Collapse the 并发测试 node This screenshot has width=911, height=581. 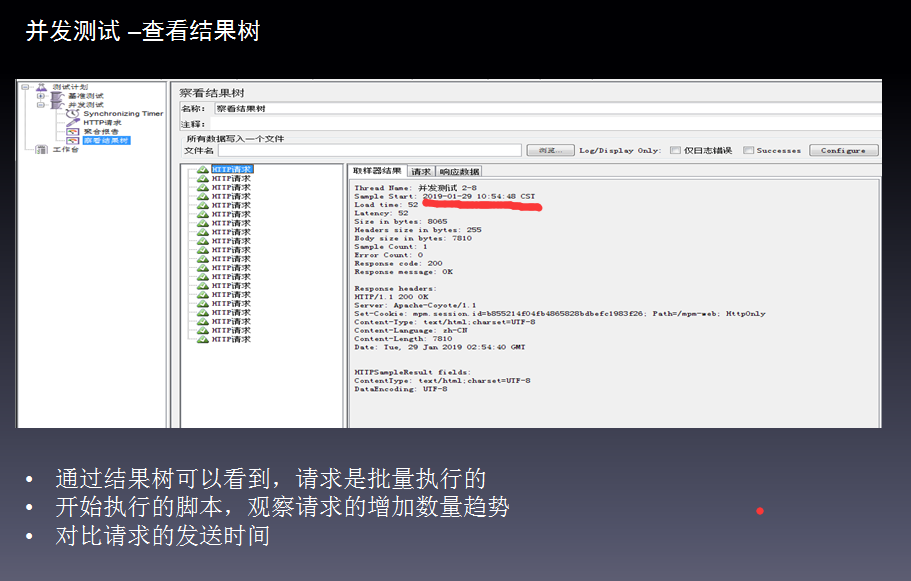[41, 105]
